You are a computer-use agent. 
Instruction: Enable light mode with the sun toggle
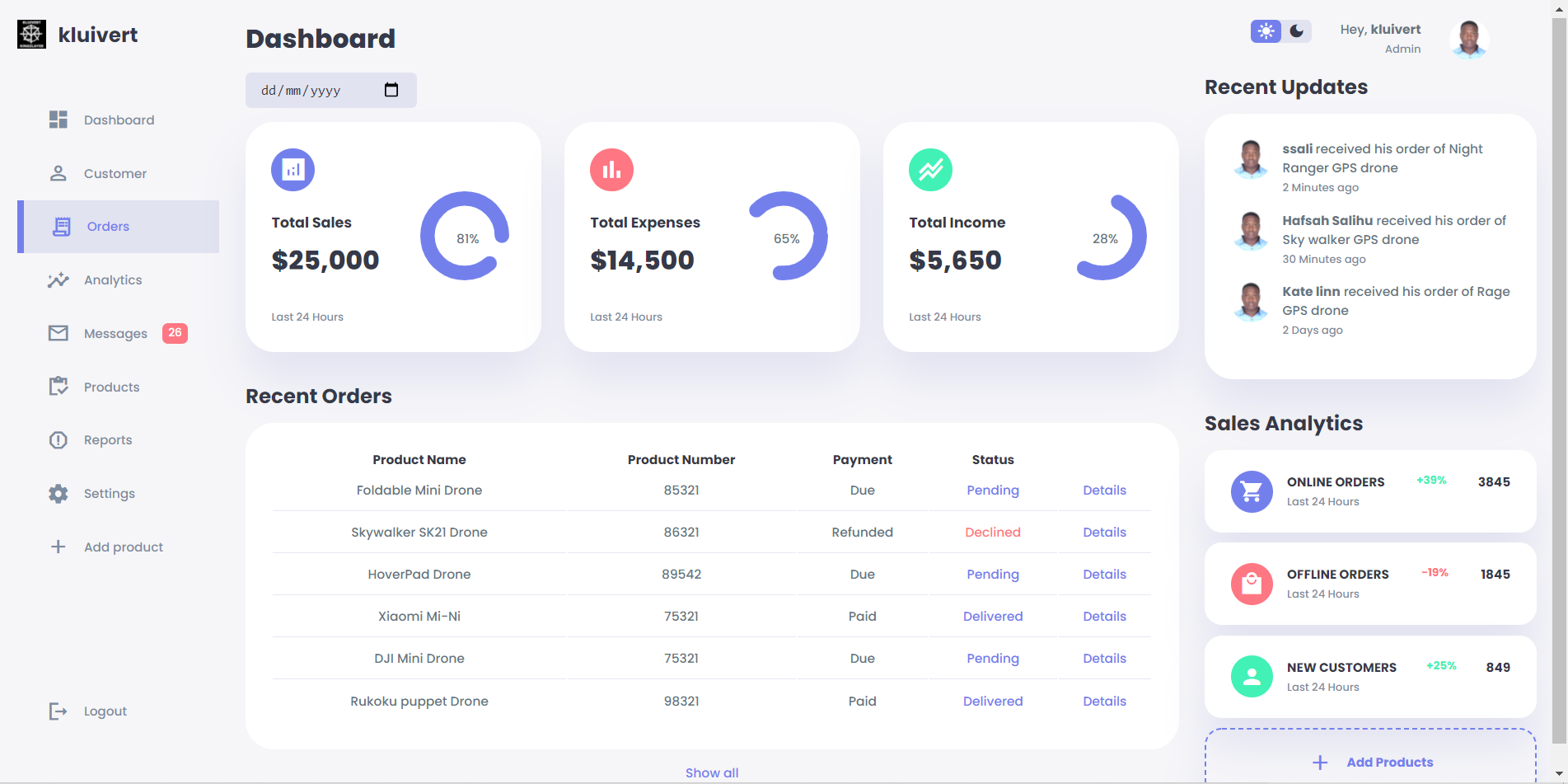point(1265,31)
